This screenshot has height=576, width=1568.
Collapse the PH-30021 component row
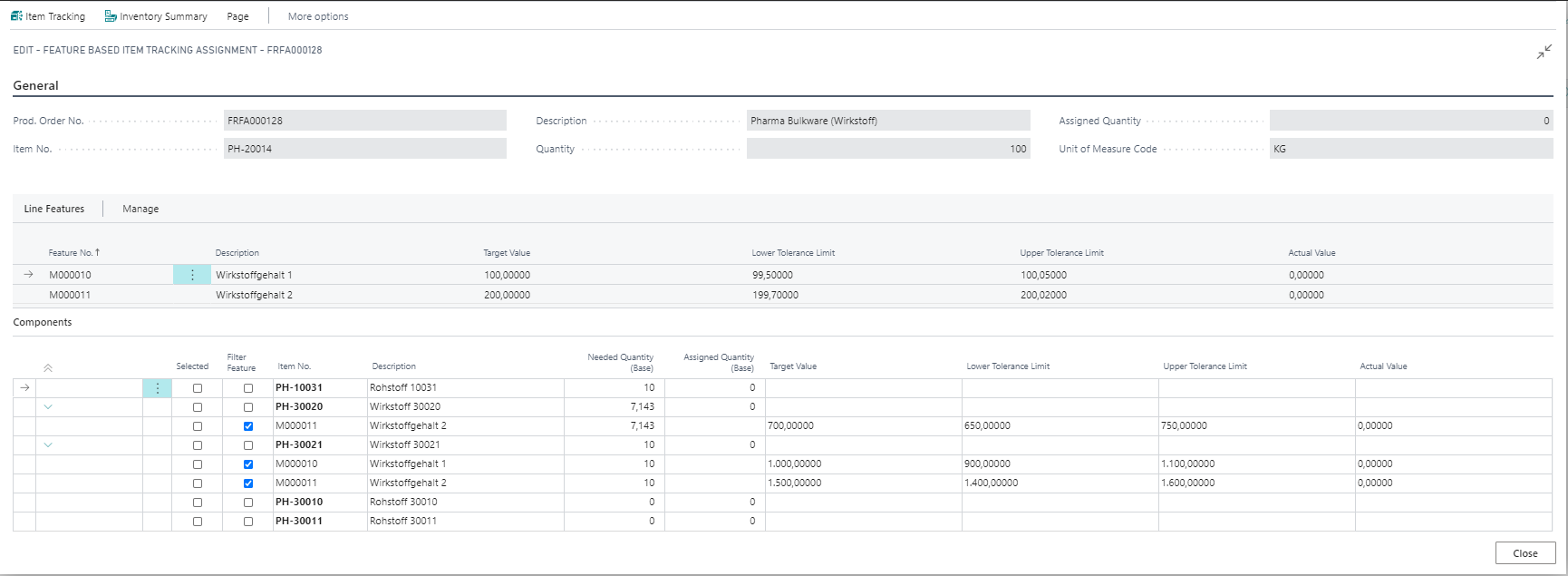(48, 445)
